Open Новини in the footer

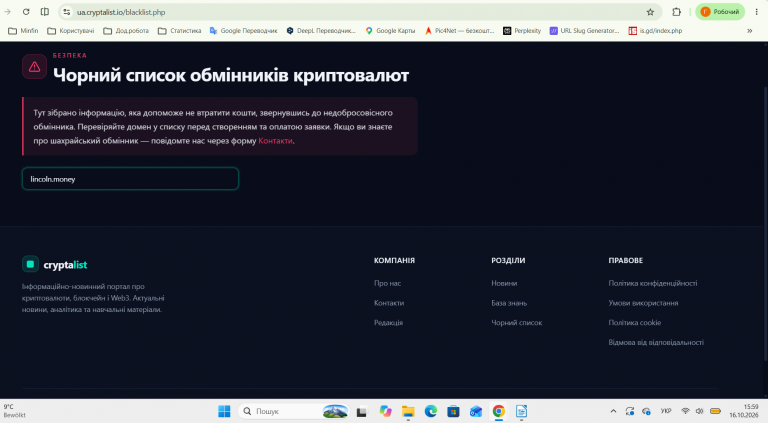click(x=504, y=283)
